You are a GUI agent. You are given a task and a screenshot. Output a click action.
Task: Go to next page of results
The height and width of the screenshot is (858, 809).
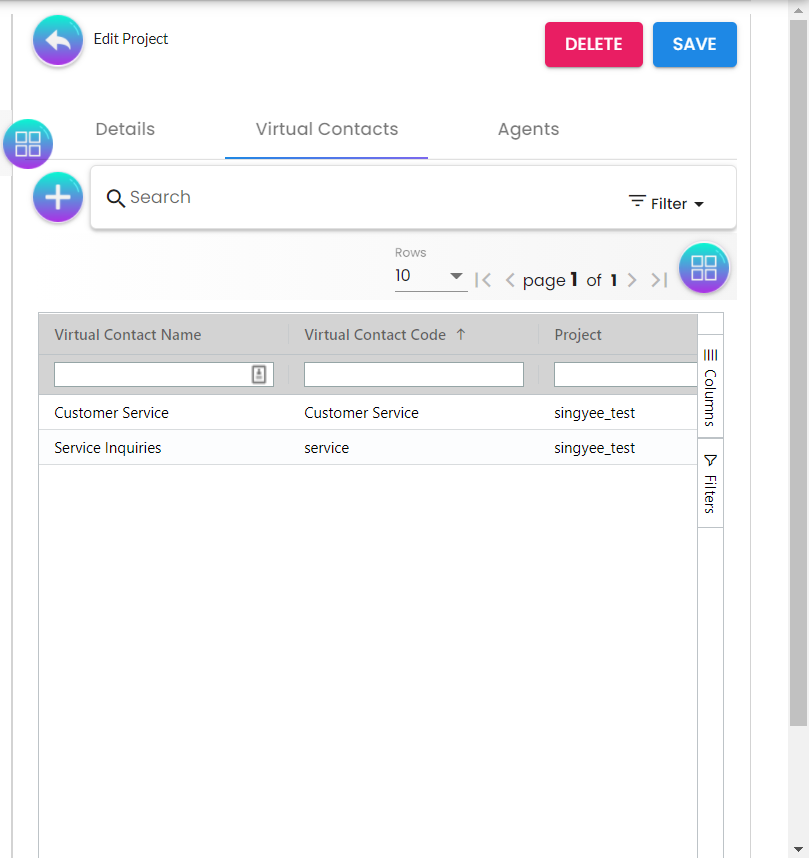point(632,280)
